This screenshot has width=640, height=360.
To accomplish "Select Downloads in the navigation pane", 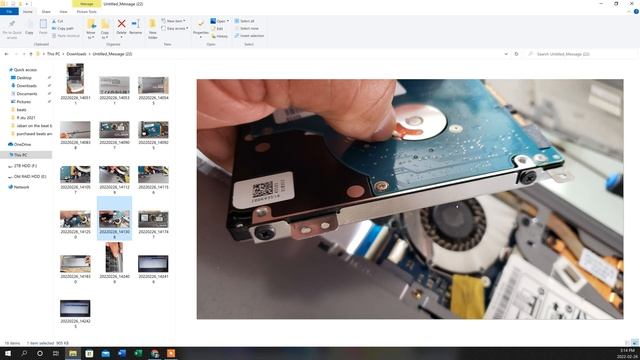I will (27, 86).
